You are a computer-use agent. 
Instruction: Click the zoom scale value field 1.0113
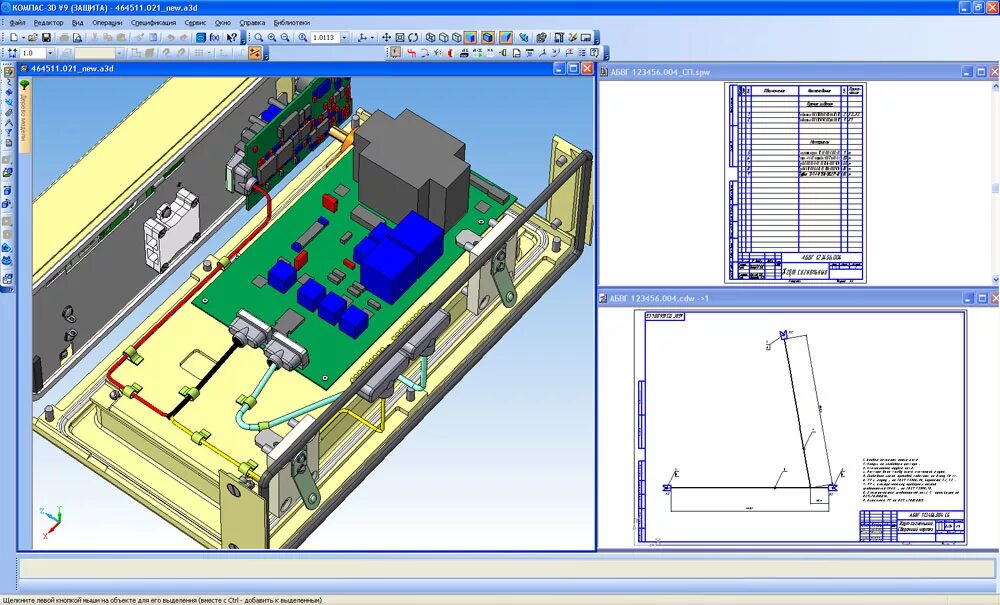pyautogui.click(x=325, y=38)
